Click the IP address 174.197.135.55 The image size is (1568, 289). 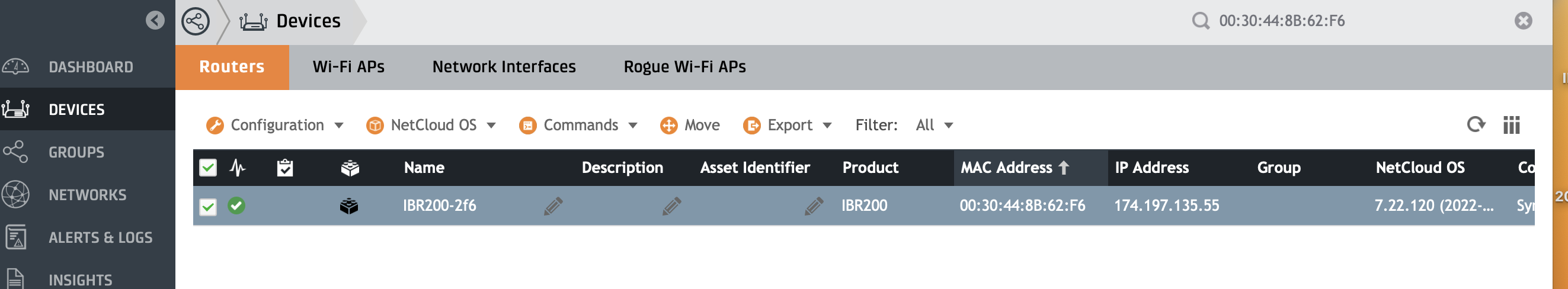click(1167, 205)
